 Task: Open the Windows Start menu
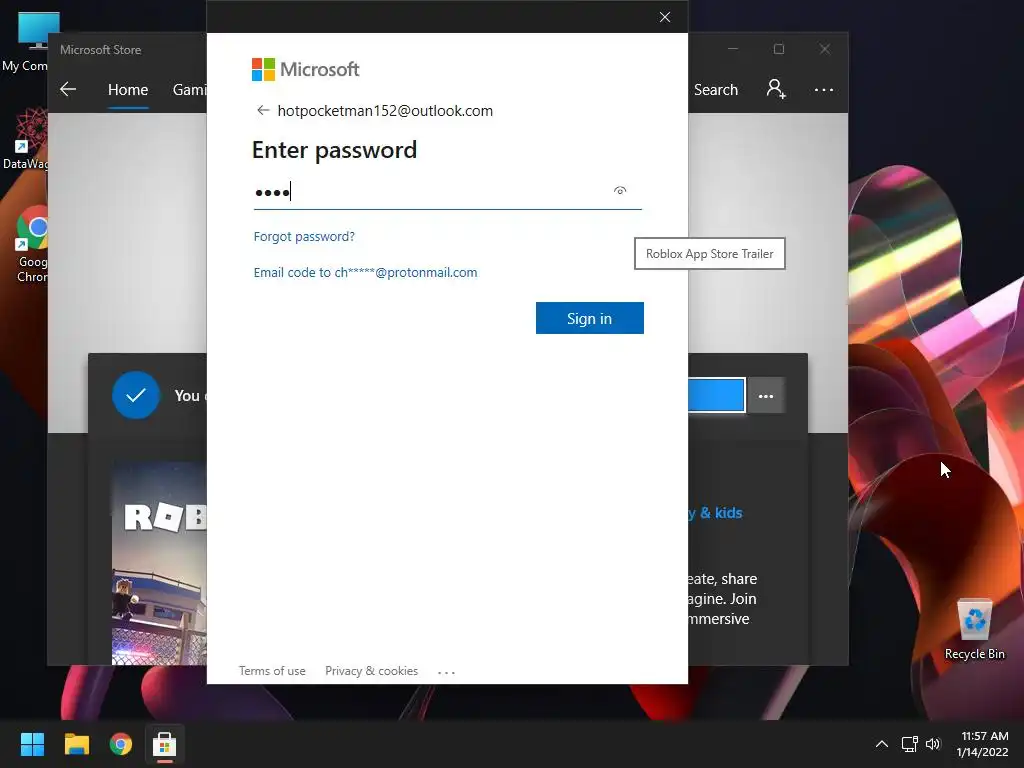[32, 744]
